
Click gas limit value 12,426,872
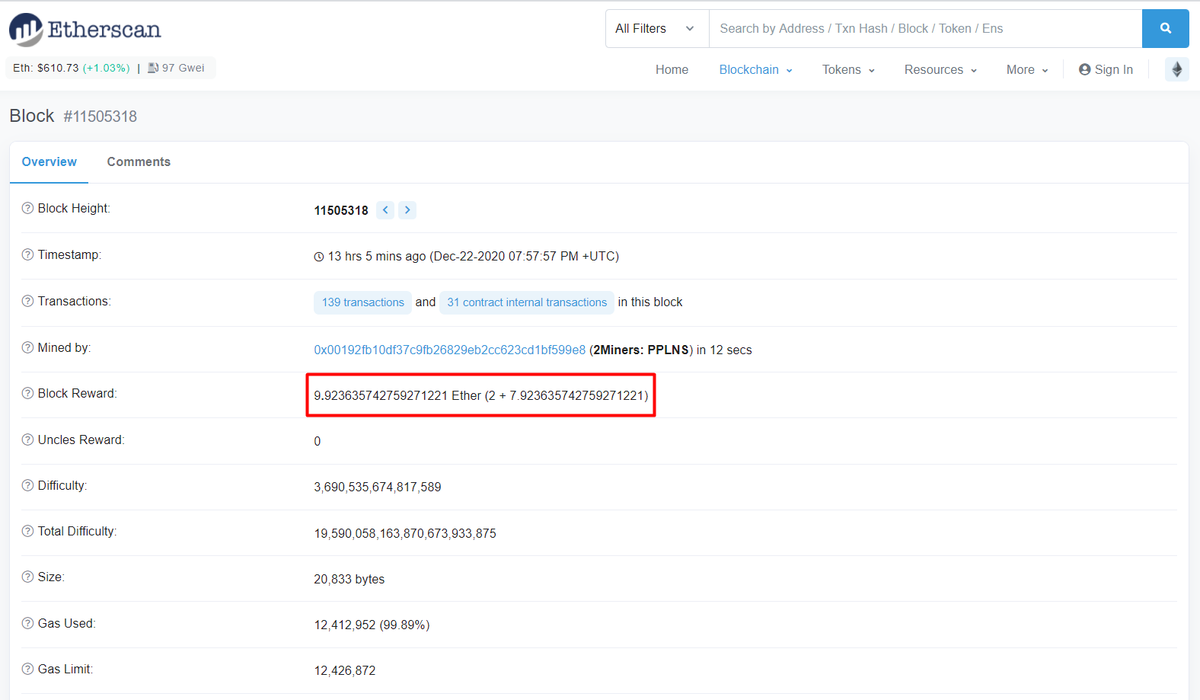click(x=344, y=671)
